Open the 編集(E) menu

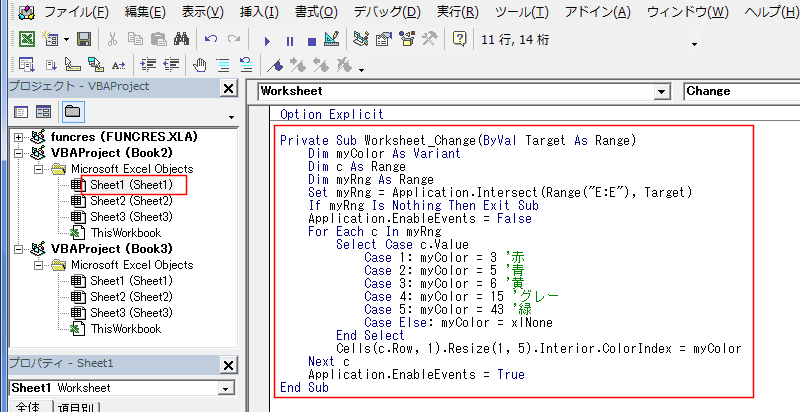point(145,12)
